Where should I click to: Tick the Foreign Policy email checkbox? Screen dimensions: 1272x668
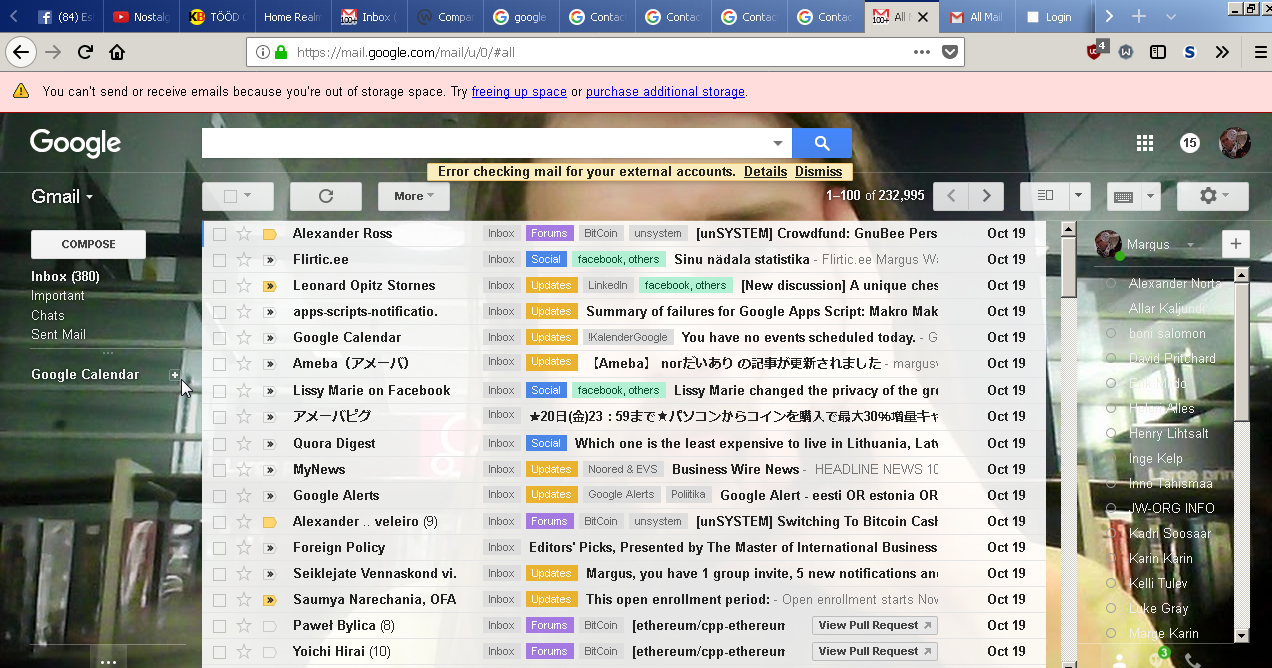pyautogui.click(x=219, y=548)
